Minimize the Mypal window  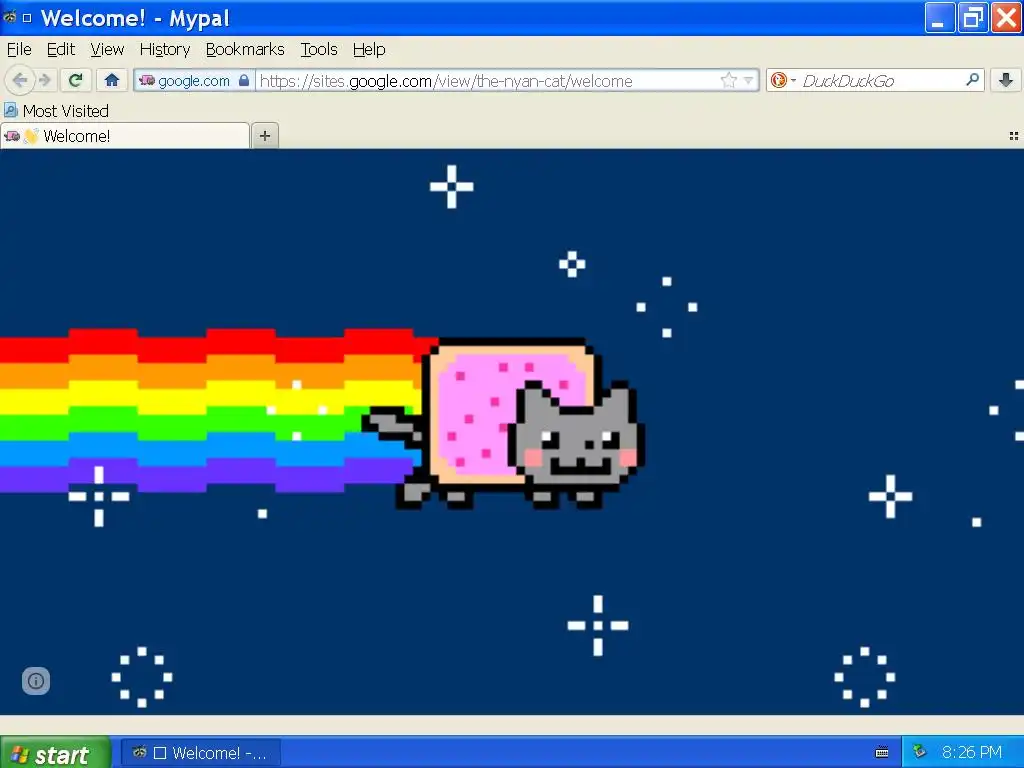tap(939, 18)
